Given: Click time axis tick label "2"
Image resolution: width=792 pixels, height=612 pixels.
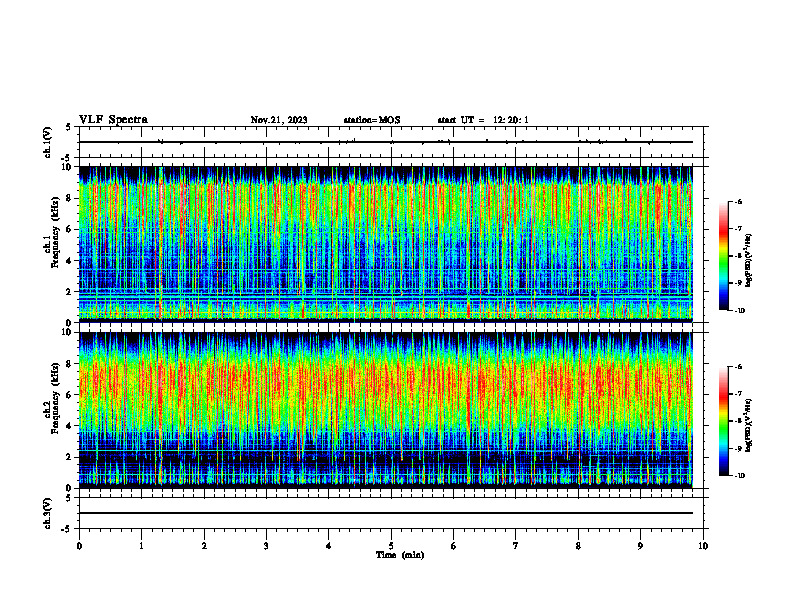Looking at the screenshot, I should 204,546.
